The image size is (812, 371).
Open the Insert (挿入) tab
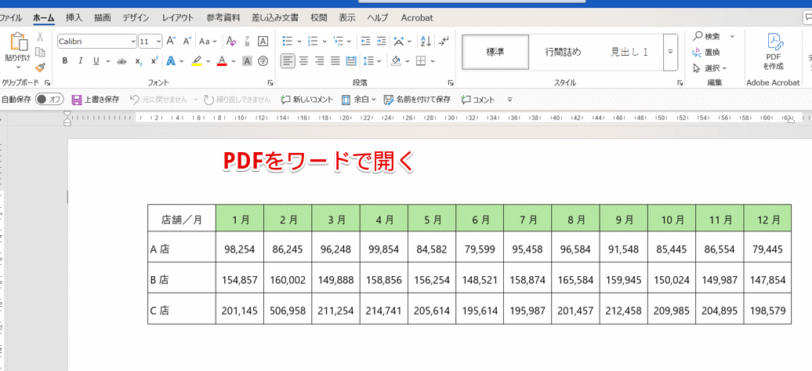pyautogui.click(x=74, y=18)
